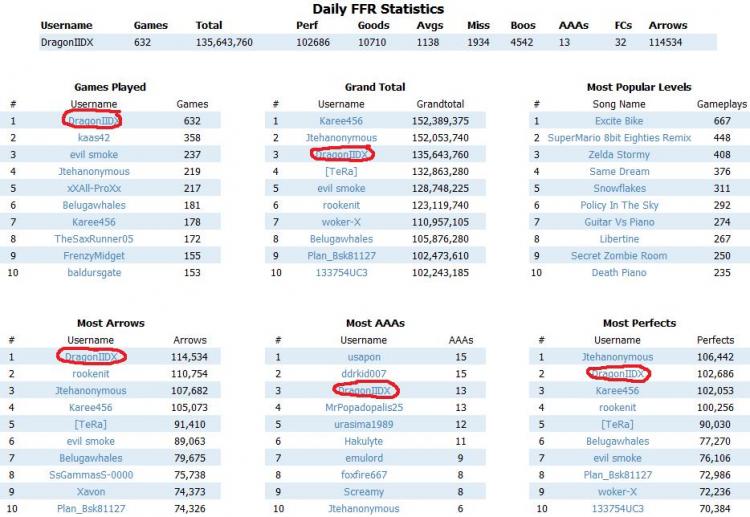Open SuperMario 8bit Eighties Remix song

[x=619, y=138]
